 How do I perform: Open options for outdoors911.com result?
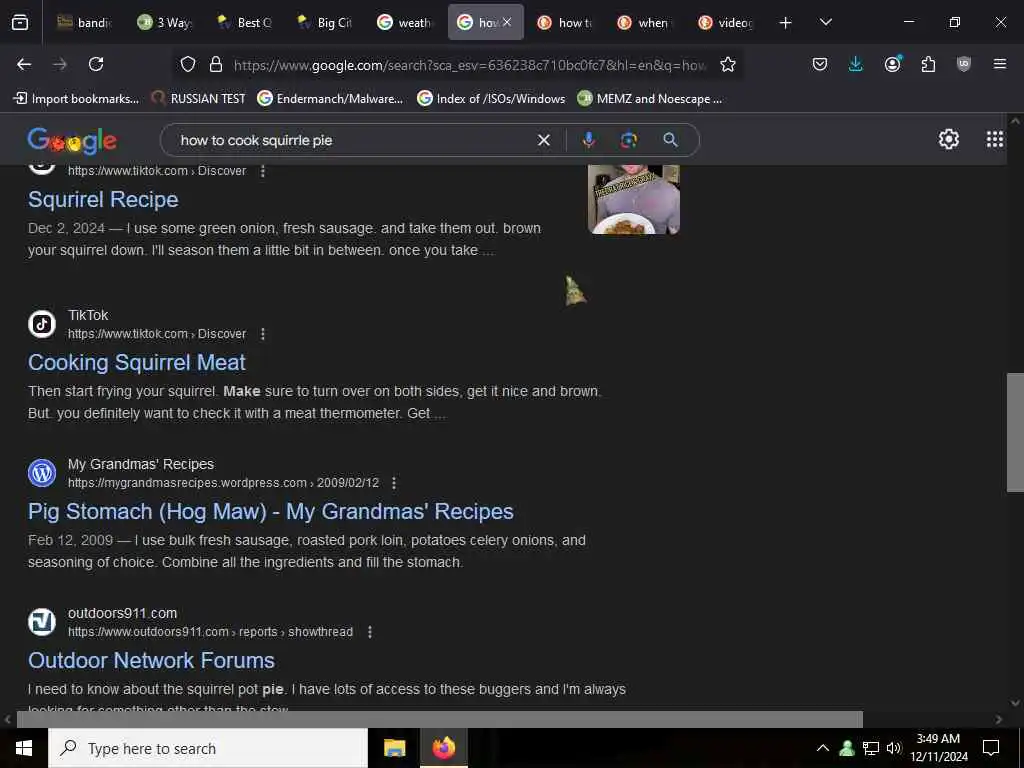click(x=370, y=632)
